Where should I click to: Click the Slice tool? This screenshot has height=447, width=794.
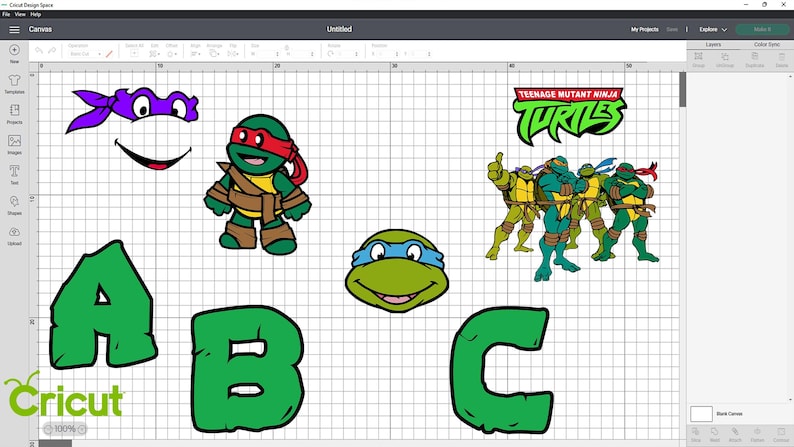coord(696,434)
